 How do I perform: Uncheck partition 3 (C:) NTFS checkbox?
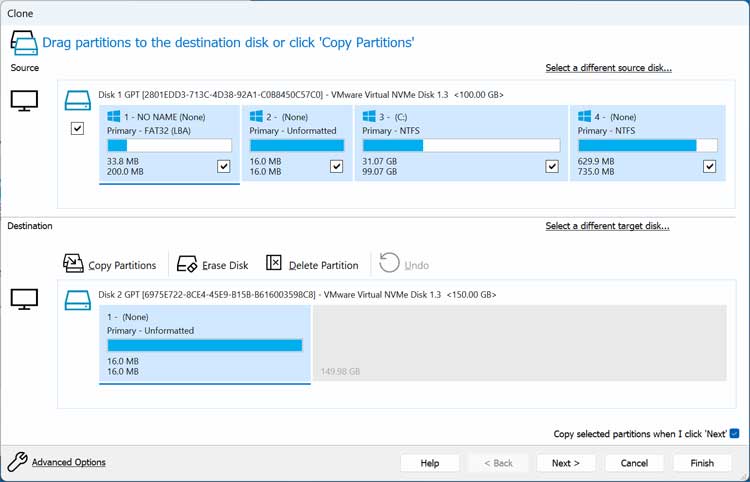click(x=552, y=166)
